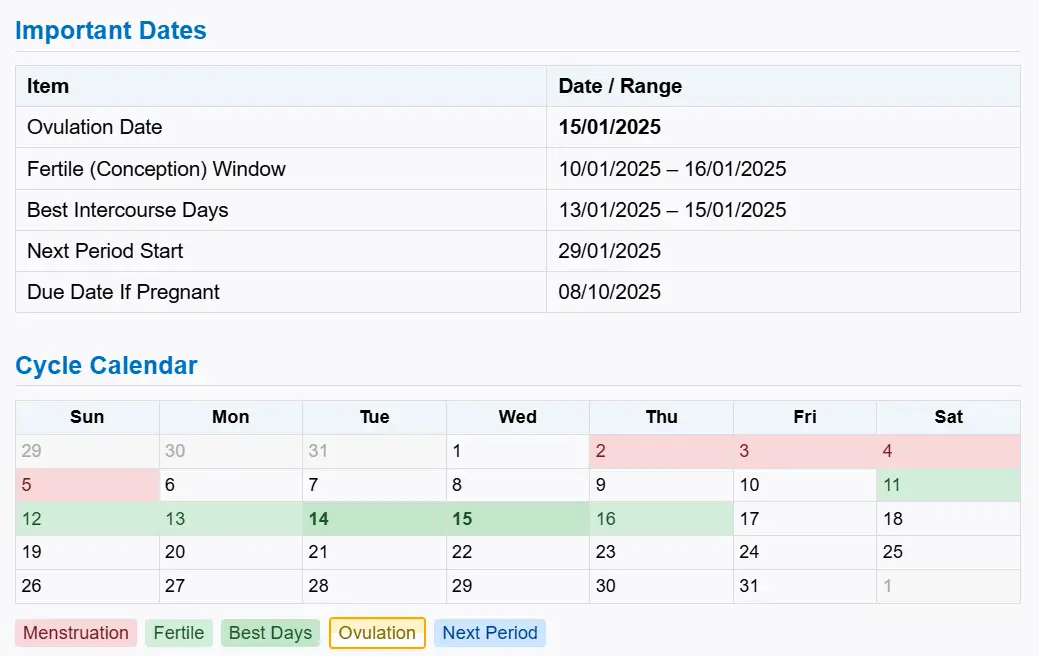The height and width of the screenshot is (656, 1039).
Task: Click the Fertile (Conception) Window row label
Action: point(156,169)
